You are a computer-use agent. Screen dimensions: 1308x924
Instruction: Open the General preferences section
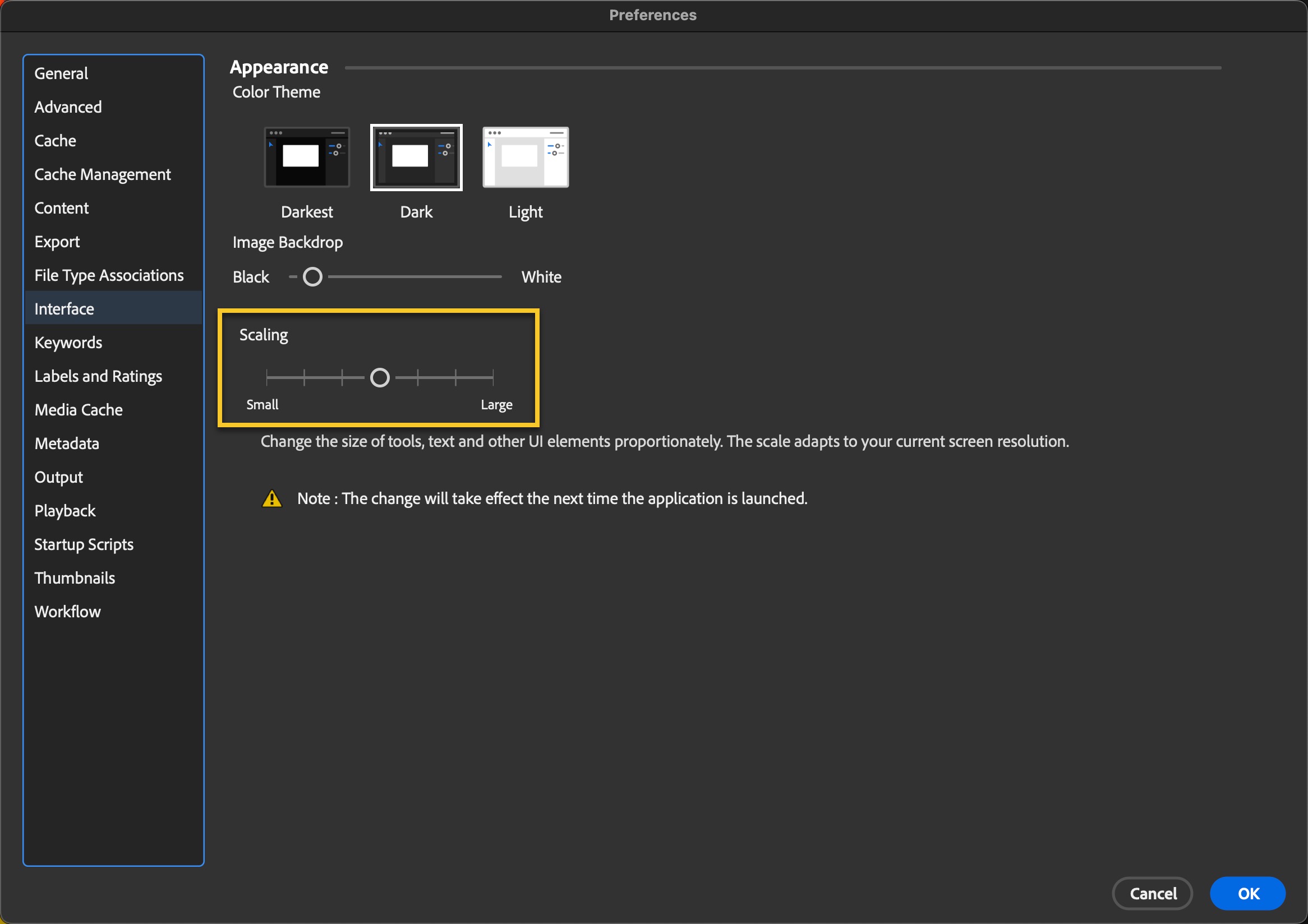(x=62, y=73)
